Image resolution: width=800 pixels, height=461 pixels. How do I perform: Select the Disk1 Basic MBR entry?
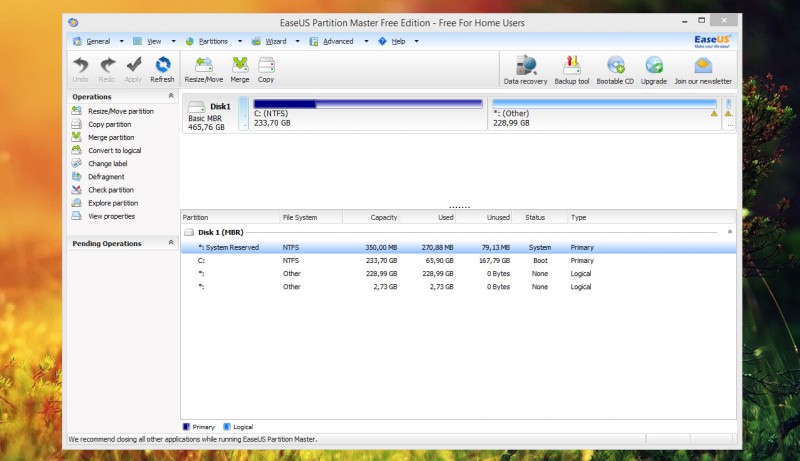(209, 113)
